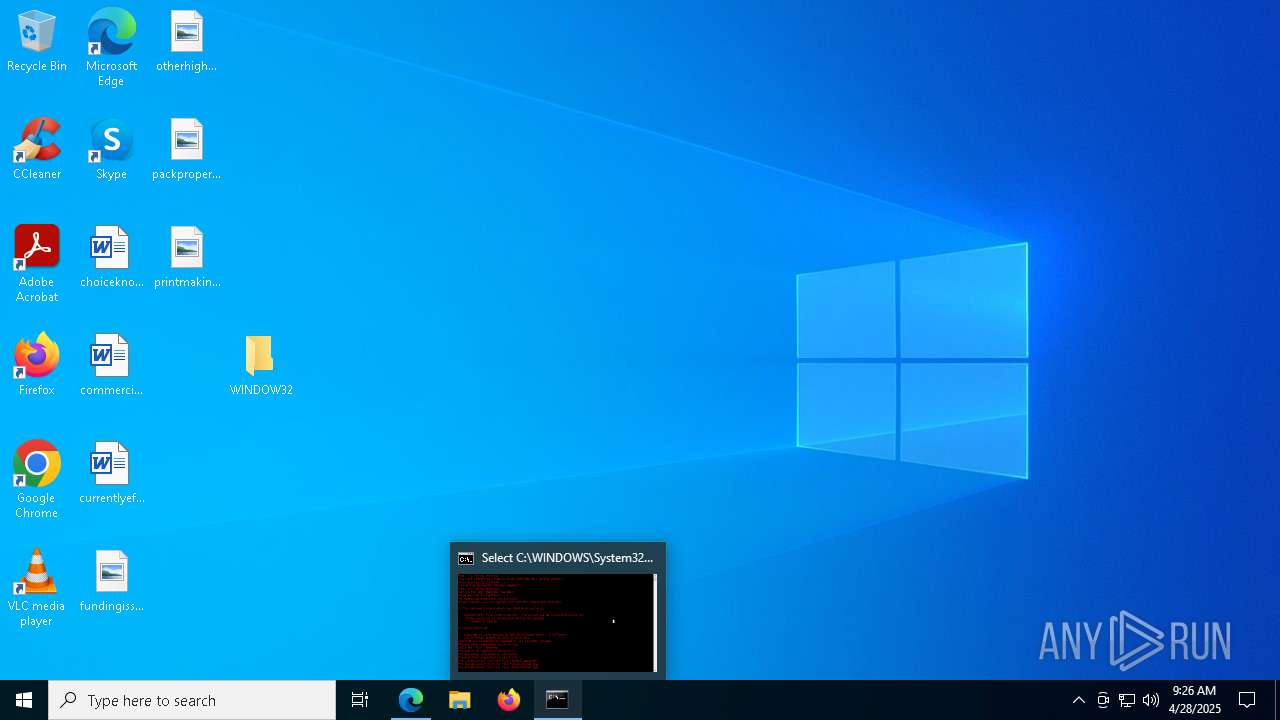The width and height of the screenshot is (1280, 720).
Task: Open the Windows Start menu
Action: (24, 700)
